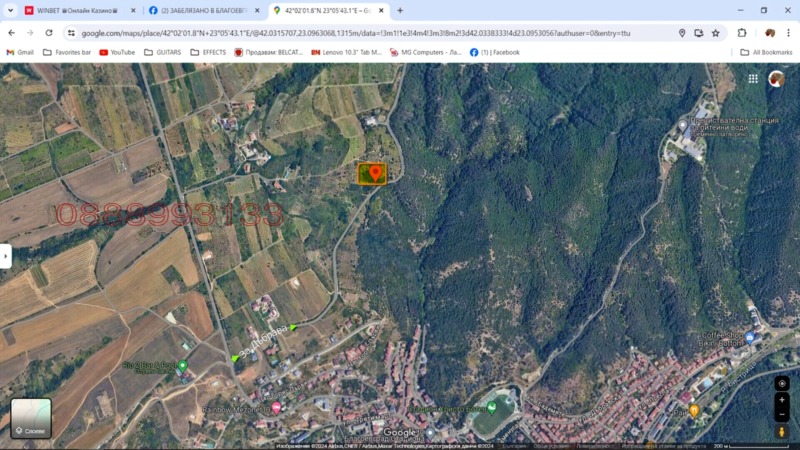Open the Google apps grid

[753, 78]
